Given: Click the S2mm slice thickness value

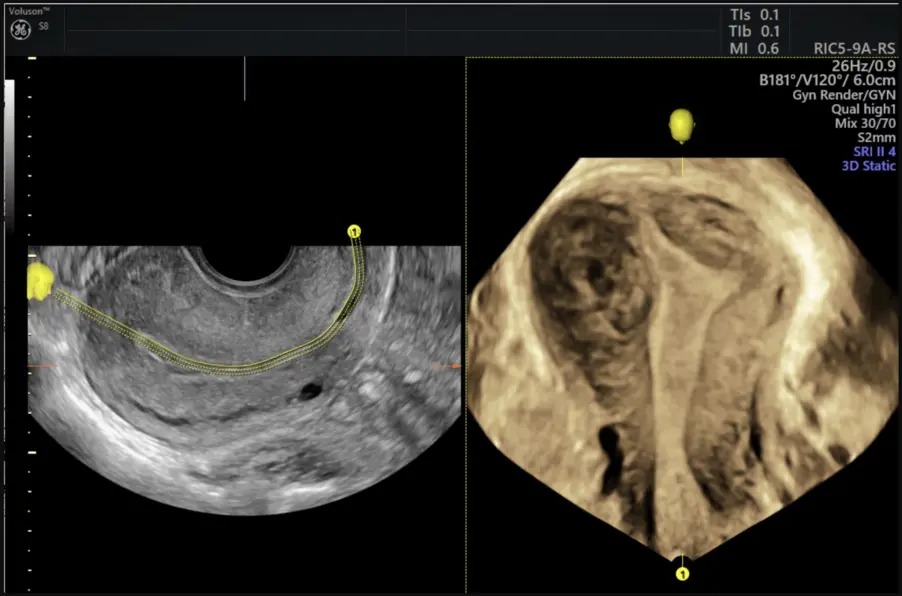Looking at the screenshot, I should [876, 137].
